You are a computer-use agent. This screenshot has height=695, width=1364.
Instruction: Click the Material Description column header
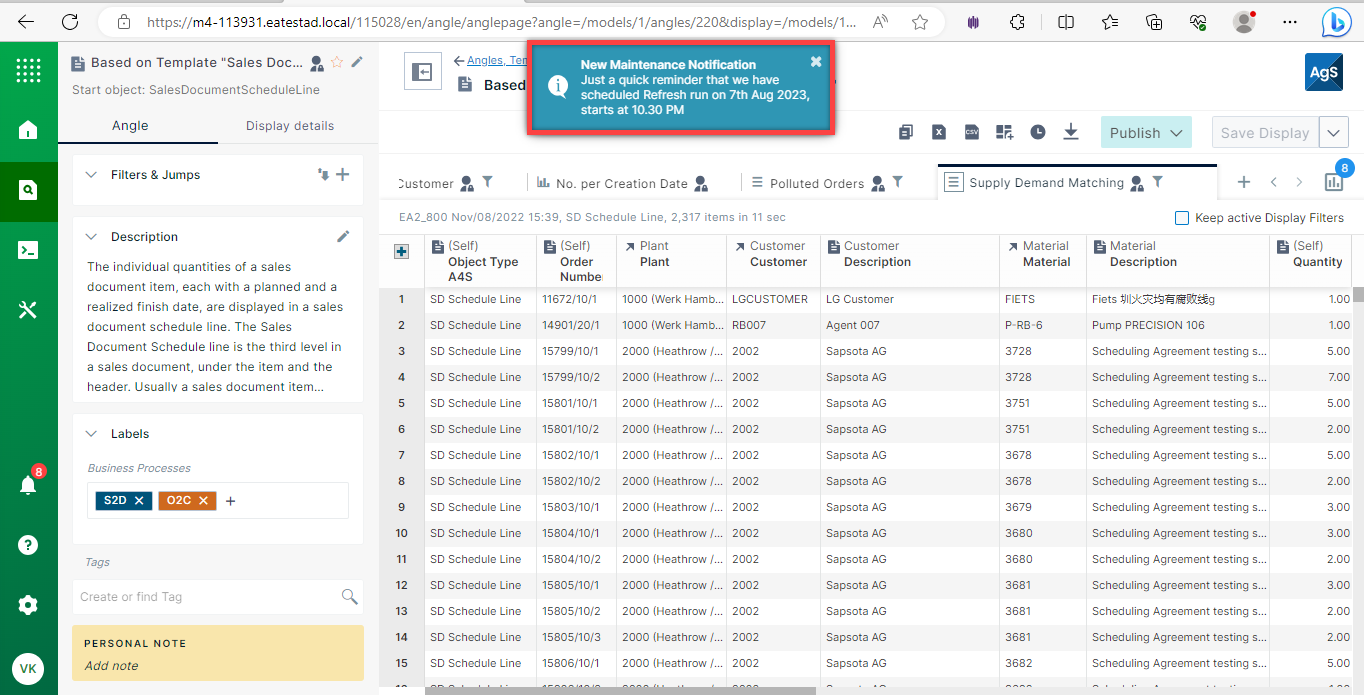pos(1178,262)
